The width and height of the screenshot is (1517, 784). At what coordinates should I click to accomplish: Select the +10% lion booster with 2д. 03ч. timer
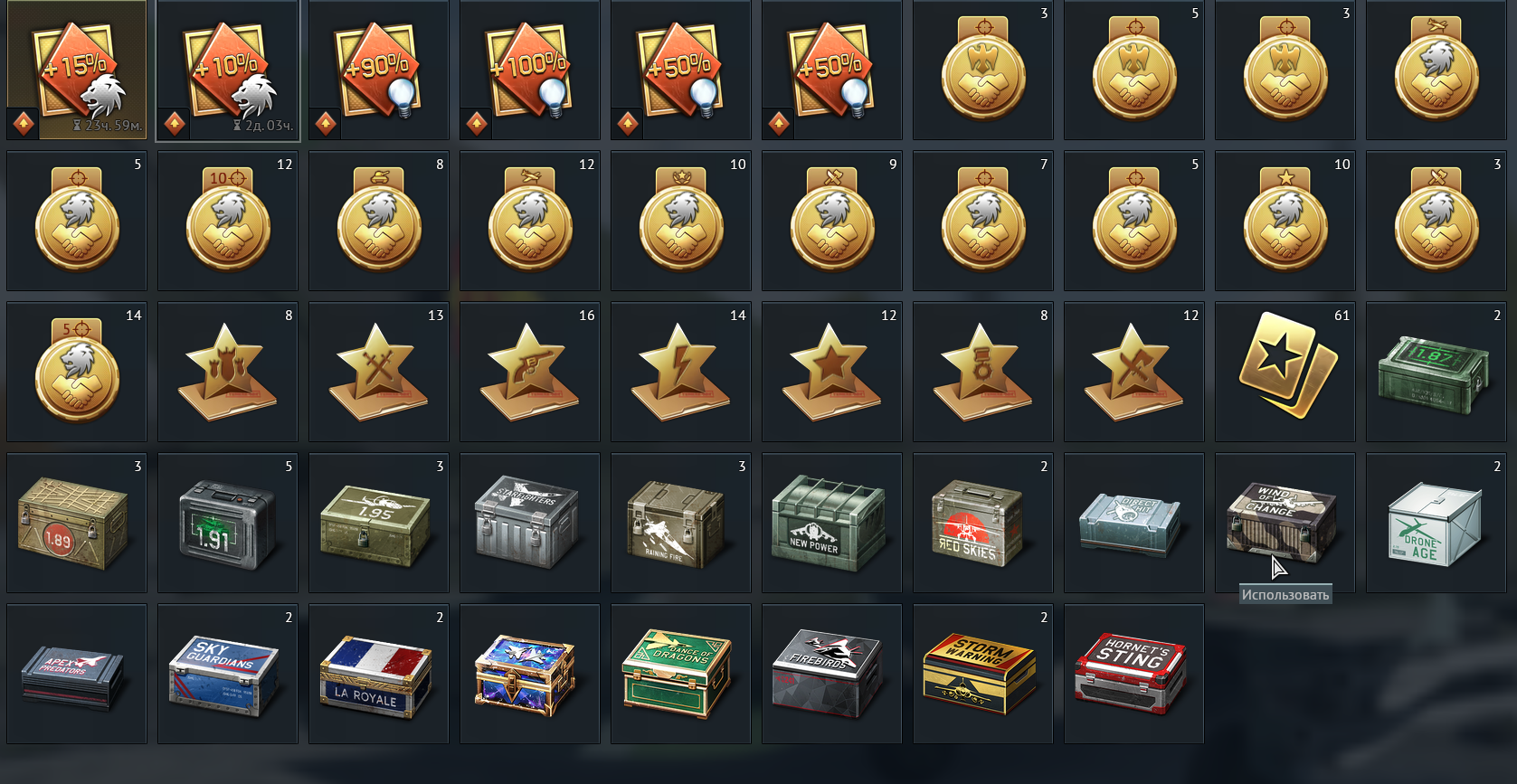click(228, 70)
